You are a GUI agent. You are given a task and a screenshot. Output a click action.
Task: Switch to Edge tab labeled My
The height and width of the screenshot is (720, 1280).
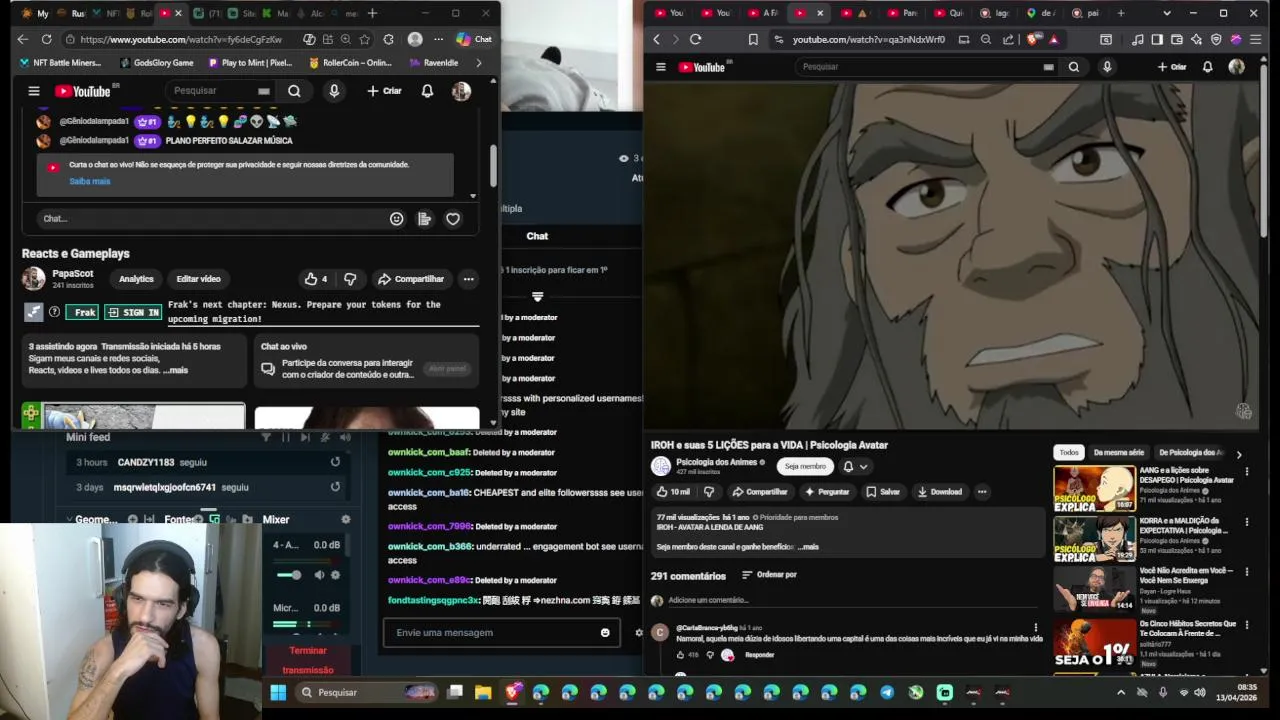coord(34,13)
